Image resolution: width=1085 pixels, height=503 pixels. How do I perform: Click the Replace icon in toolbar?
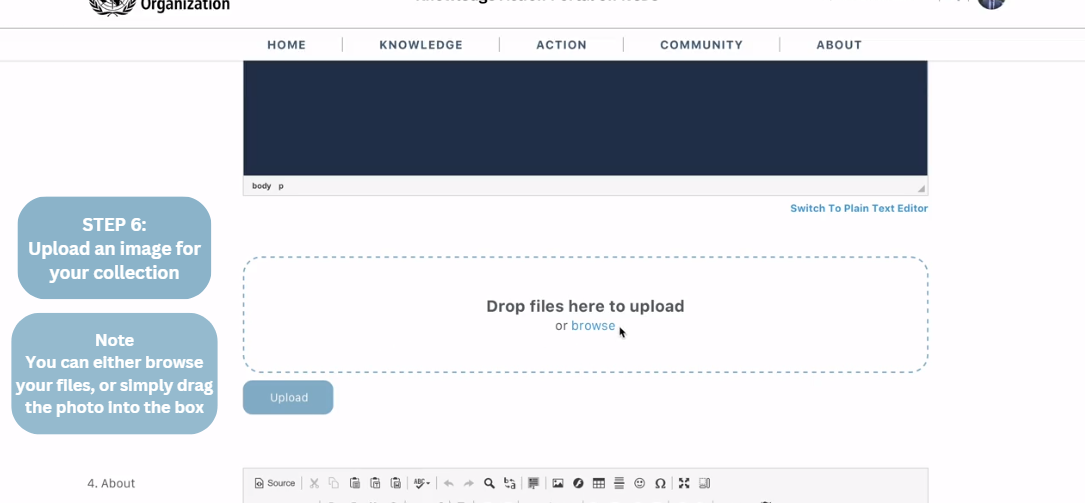(x=510, y=483)
